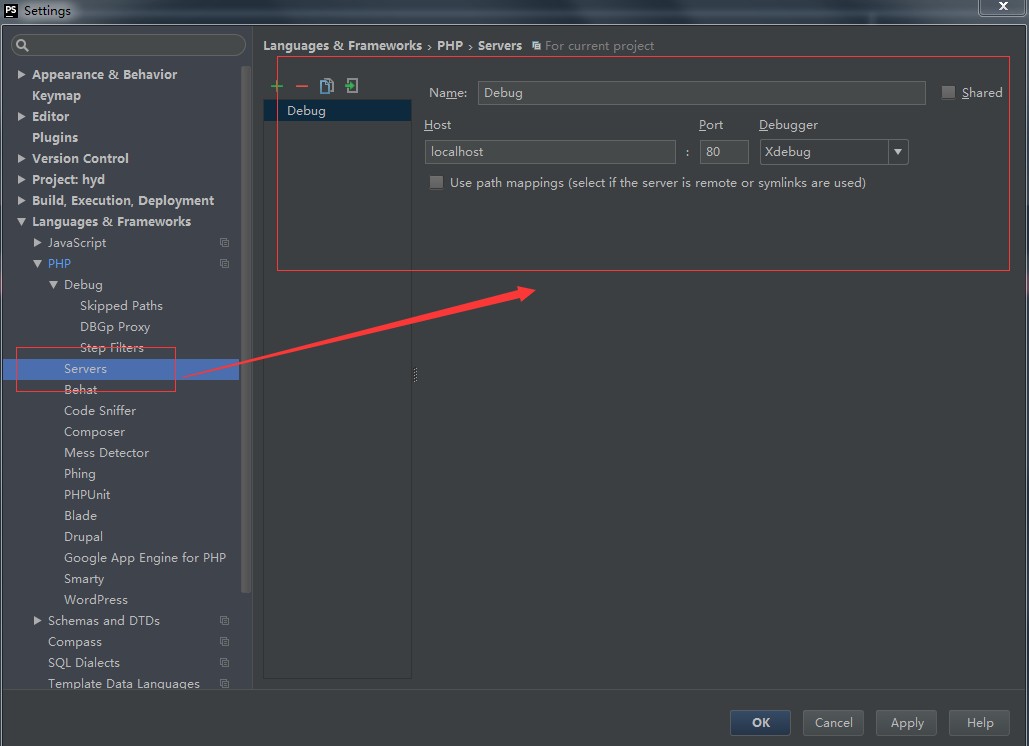Open the Debugger Xdebug dropdown
This screenshot has width=1029, height=746.
898,152
